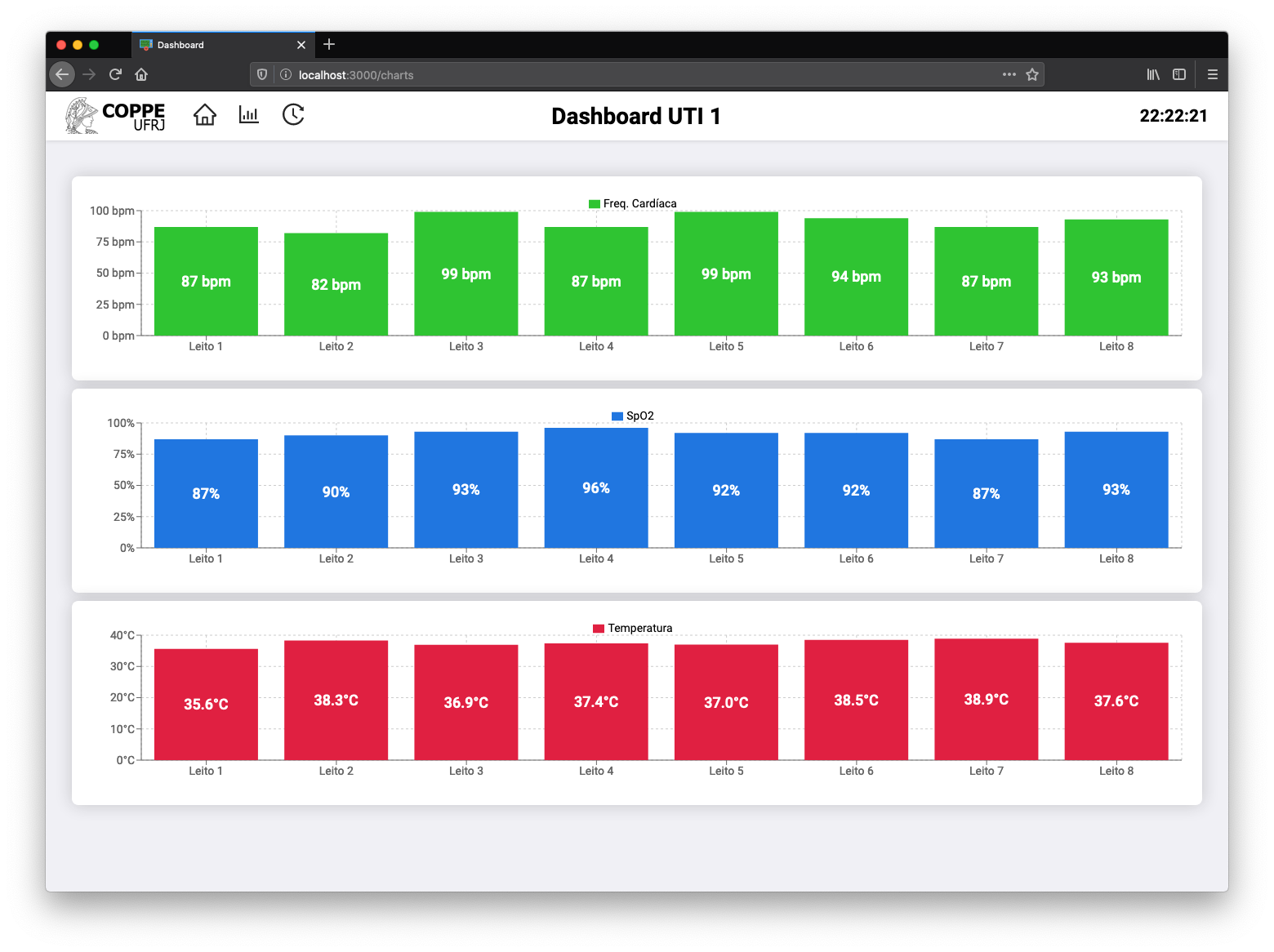Open browser home page icon in toolbar

(x=141, y=74)
